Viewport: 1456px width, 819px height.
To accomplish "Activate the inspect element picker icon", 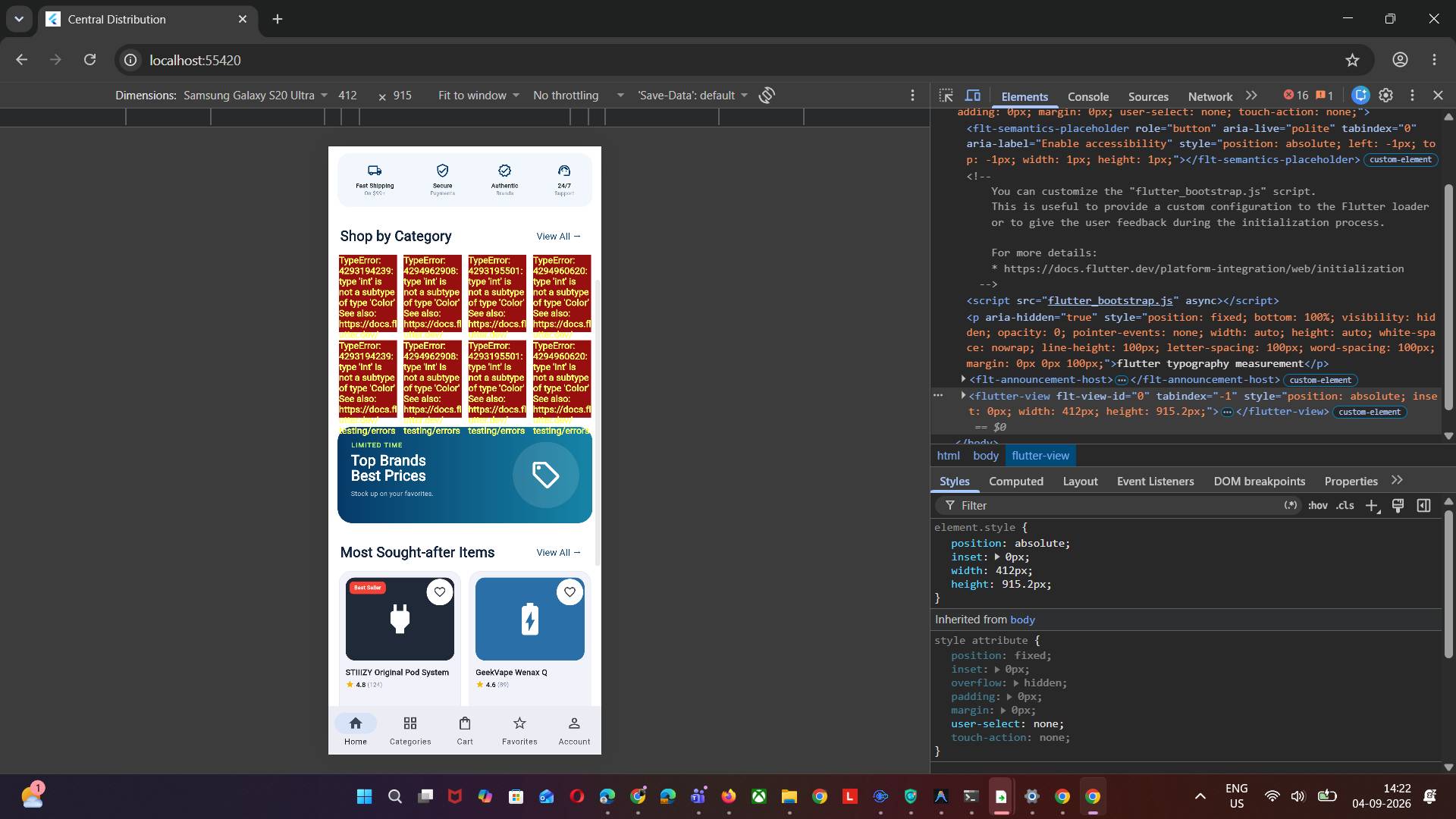I will point(946,96).
